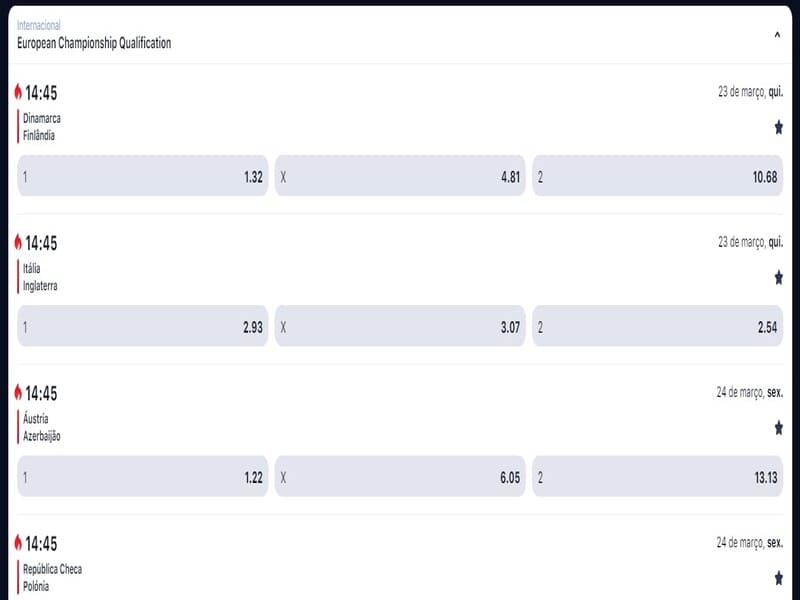Mark República Checa vs Polónia as favorite

[x=778, y=578]
